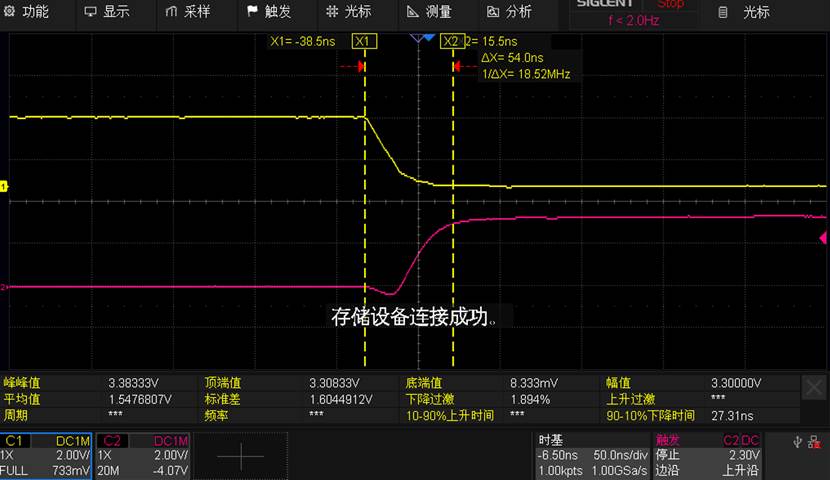Click the X2 red arrow cursor handle
This screenshot has width=830, height=480.
click(x=457, y=66)
